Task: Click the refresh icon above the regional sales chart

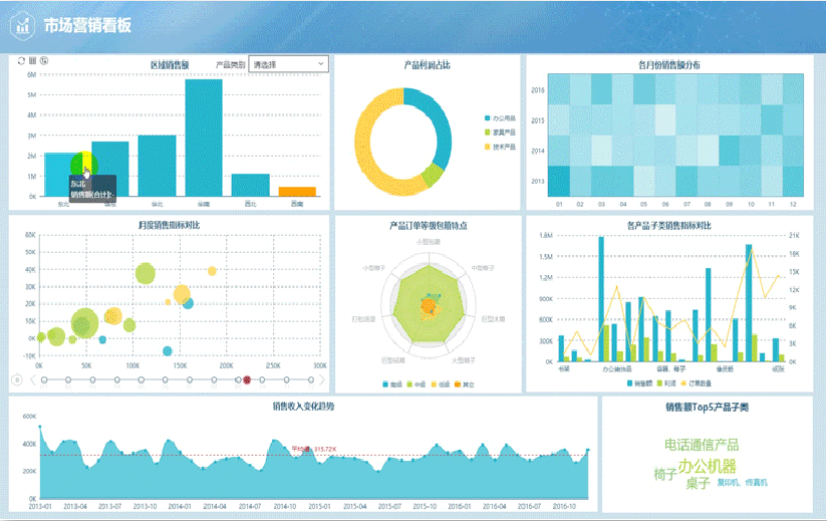Action: point(21,61)
